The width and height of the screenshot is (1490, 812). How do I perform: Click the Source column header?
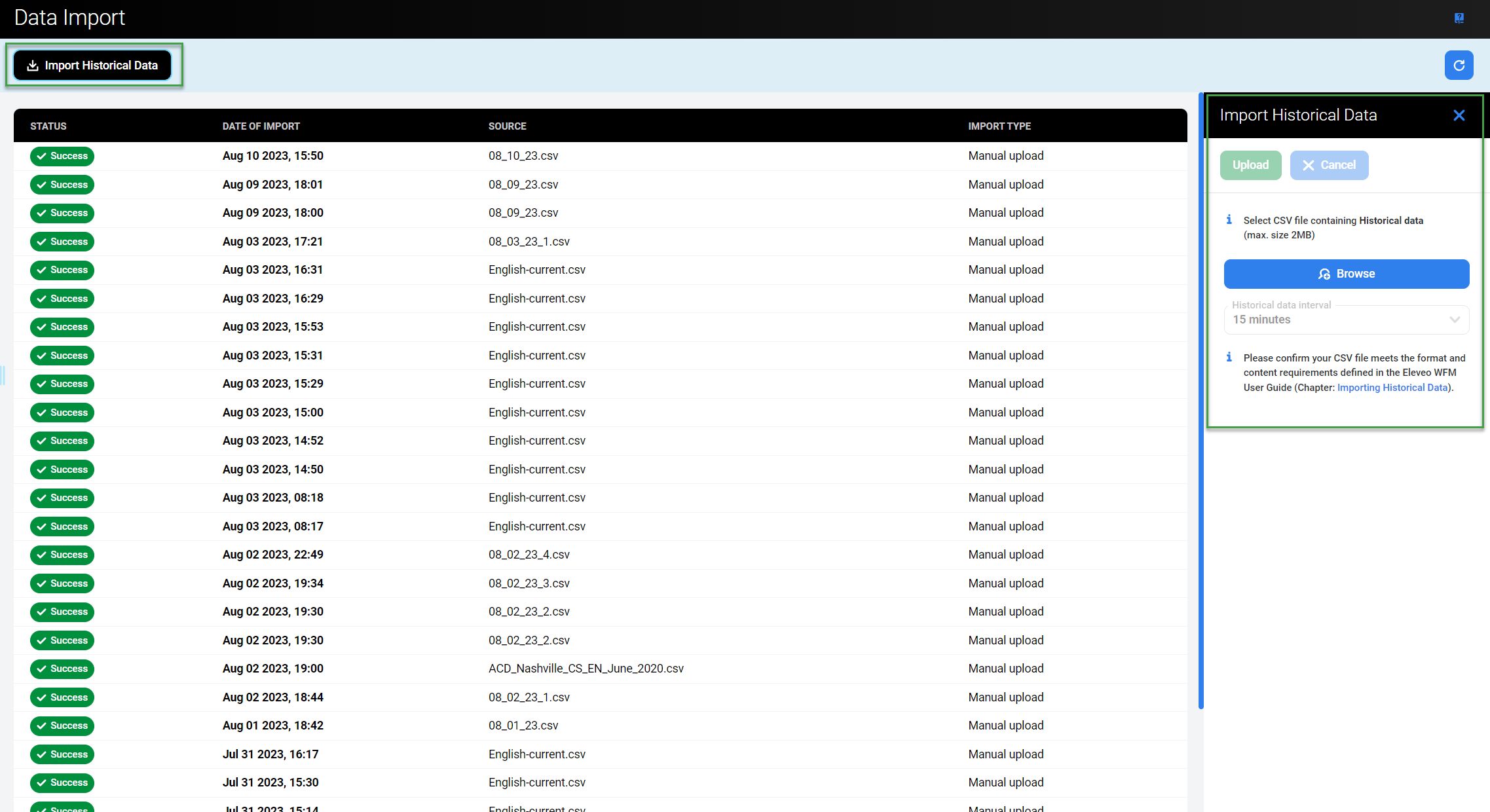pos(507,126)
